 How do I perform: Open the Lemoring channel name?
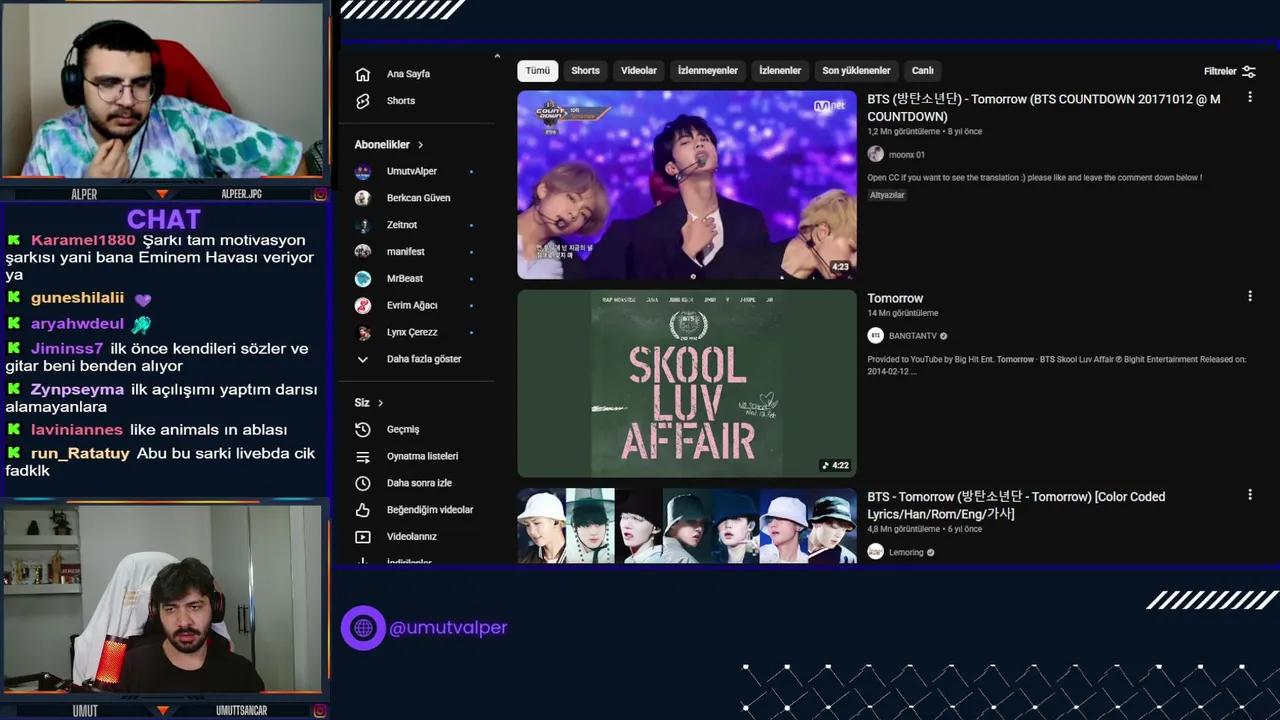[x=906, y=552]
